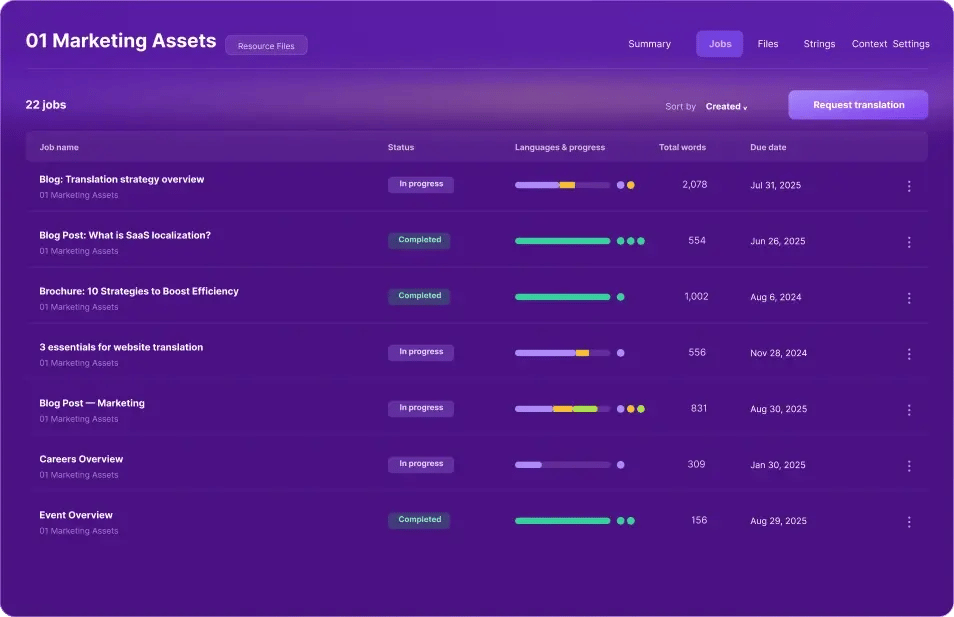Click the Status column header
954x617 pixels.
click(401, 147)
